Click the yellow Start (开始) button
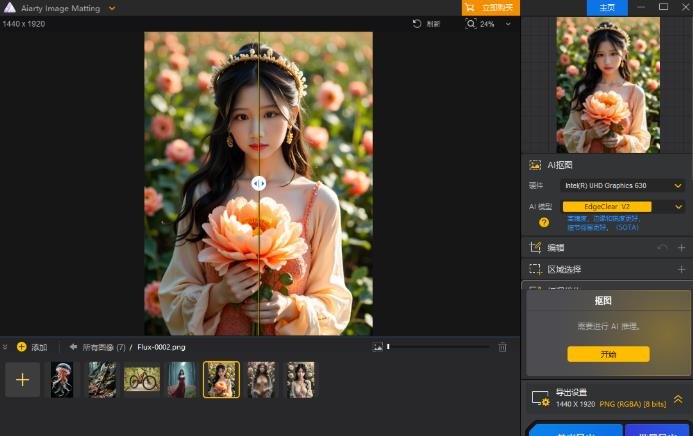 pos(608,354)
